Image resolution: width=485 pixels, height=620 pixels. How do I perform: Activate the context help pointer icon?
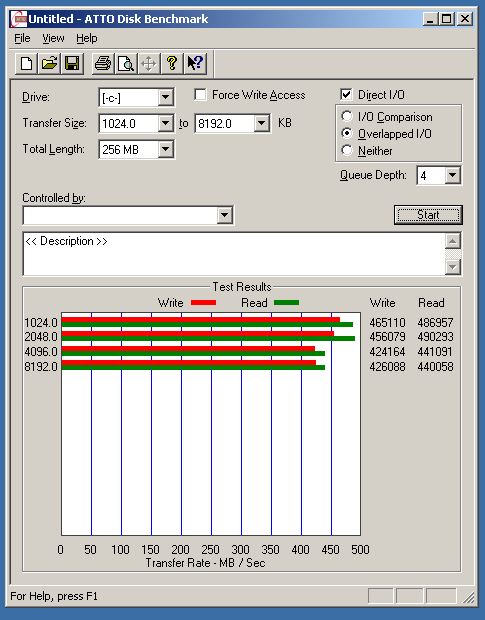tap(195, 63)
